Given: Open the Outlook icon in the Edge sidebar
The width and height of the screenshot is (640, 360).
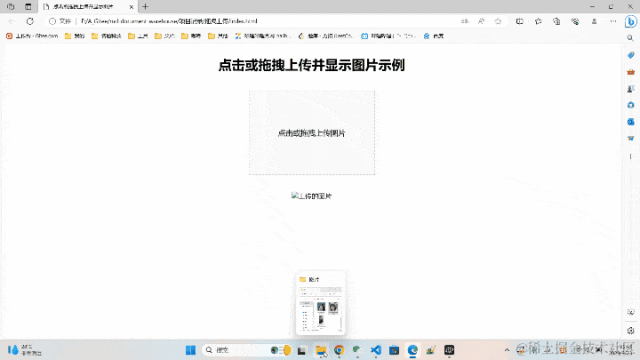Looking at the screenshot, I should tap(631, 122).
